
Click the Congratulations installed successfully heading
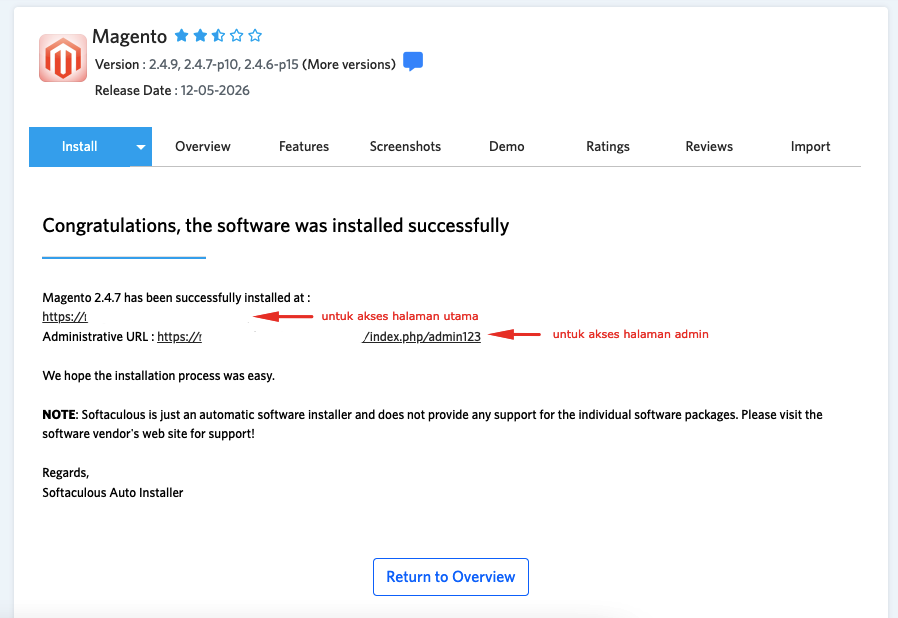coord(275,225)
